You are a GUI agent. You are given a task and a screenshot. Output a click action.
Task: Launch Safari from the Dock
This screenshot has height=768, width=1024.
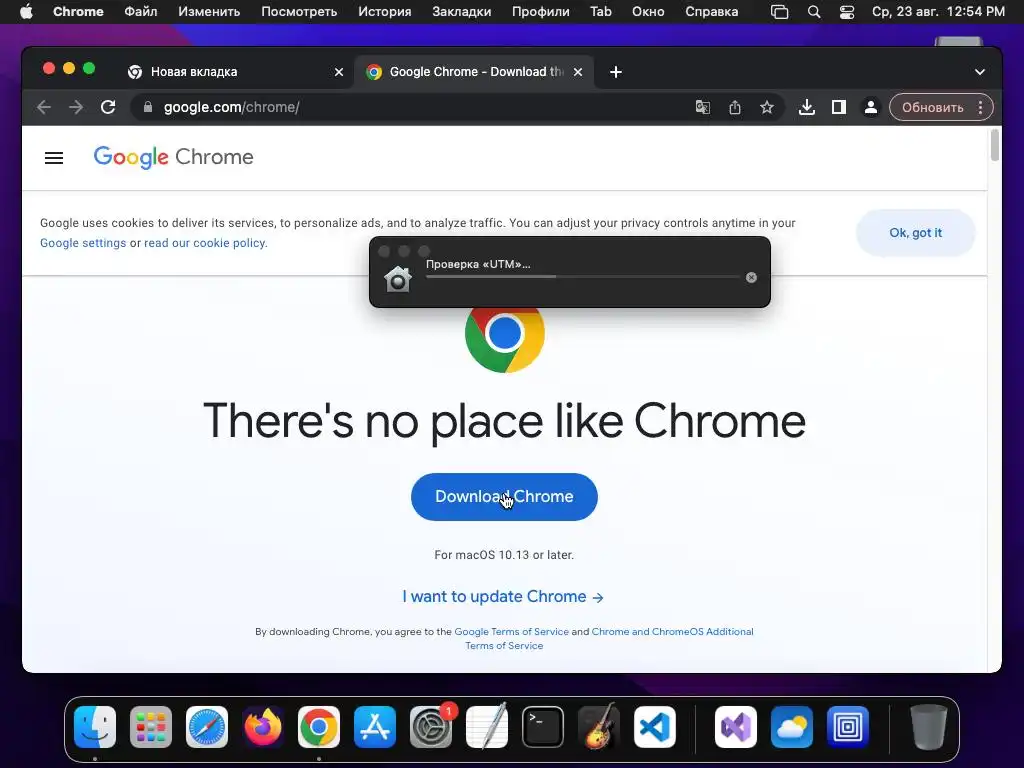pos(207,726)
